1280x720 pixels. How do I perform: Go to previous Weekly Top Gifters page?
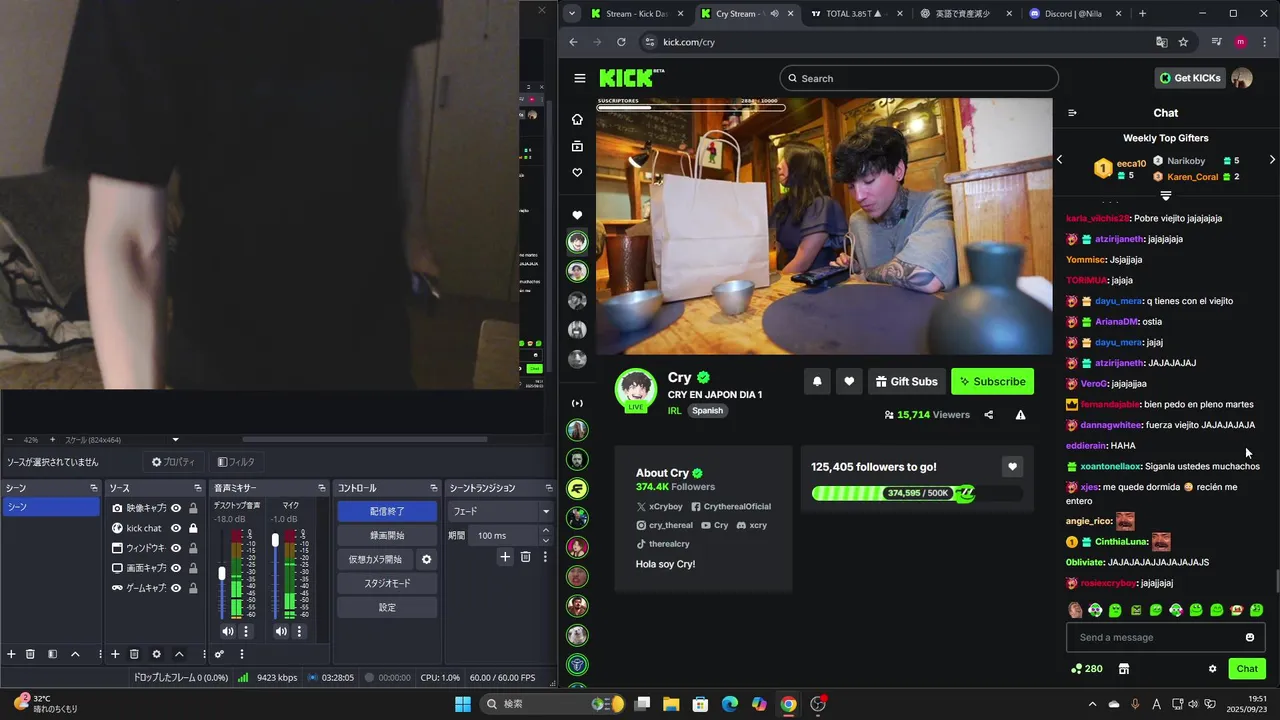[x=1059, y=160]
